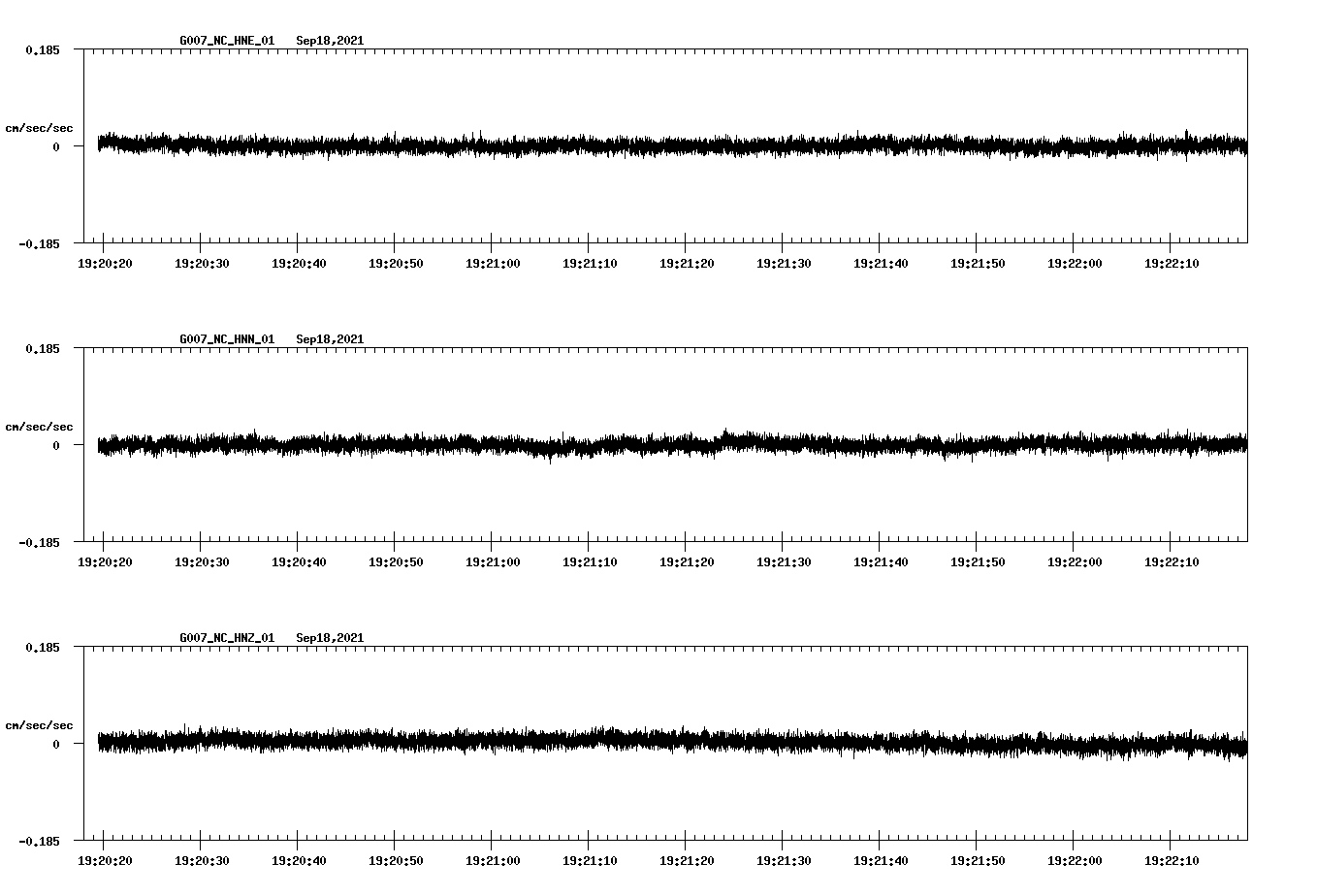Click the 19:20:30 time label under HNN plot
This screenshot has width=1317, height=896.
[x=202, y=561]
